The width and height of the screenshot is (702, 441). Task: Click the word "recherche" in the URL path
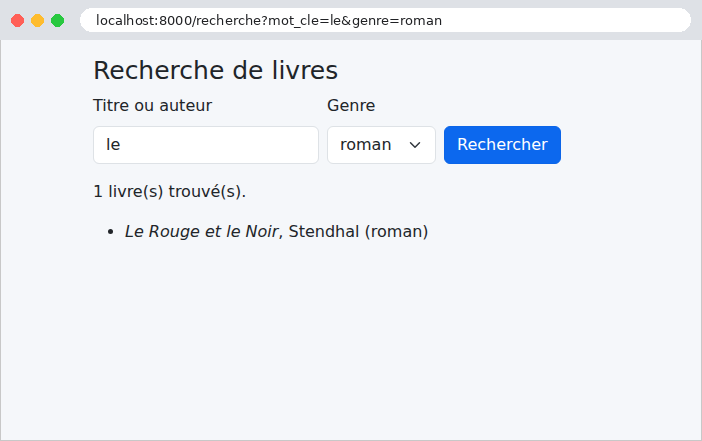click(228, 21)
